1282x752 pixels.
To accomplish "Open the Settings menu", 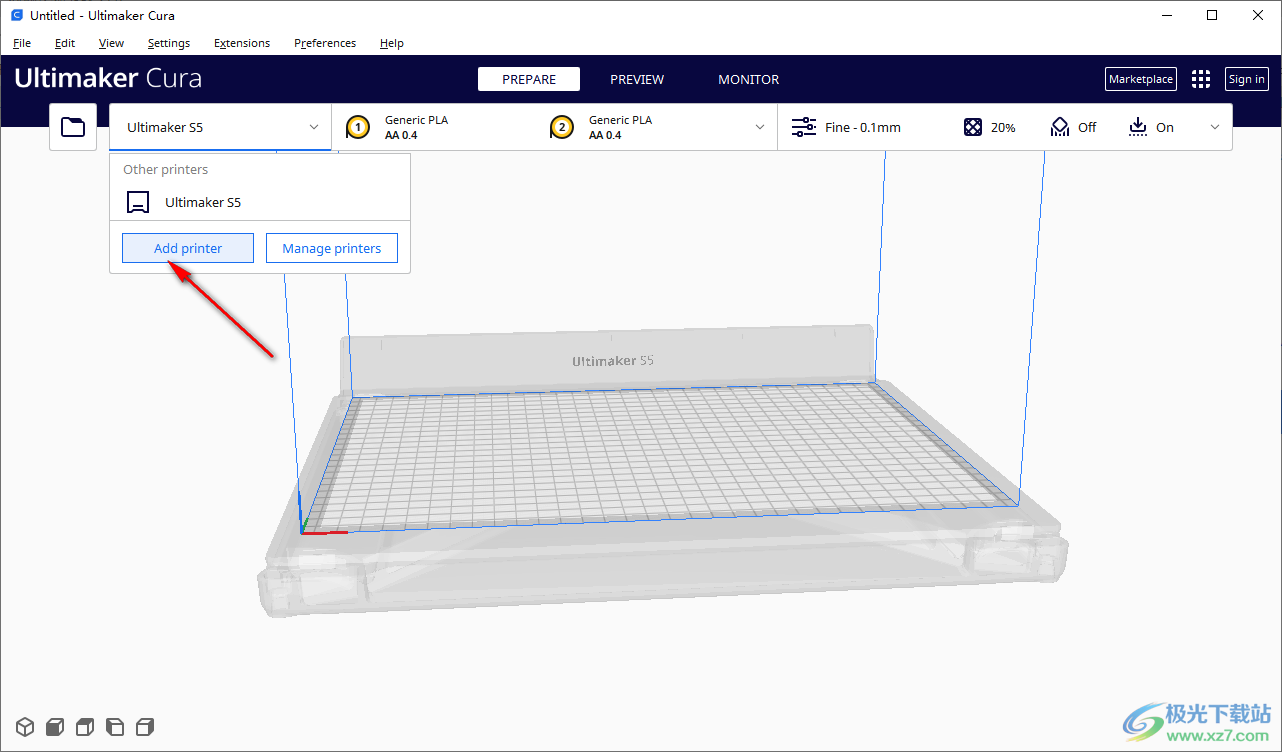I will 169,43.
